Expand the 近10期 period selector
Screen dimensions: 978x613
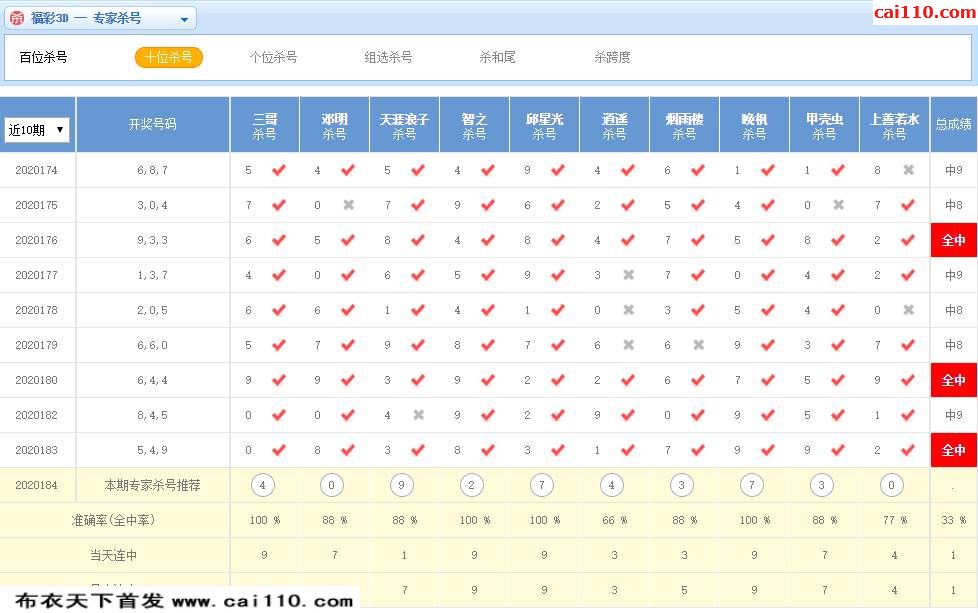click(x=36, y=130)
